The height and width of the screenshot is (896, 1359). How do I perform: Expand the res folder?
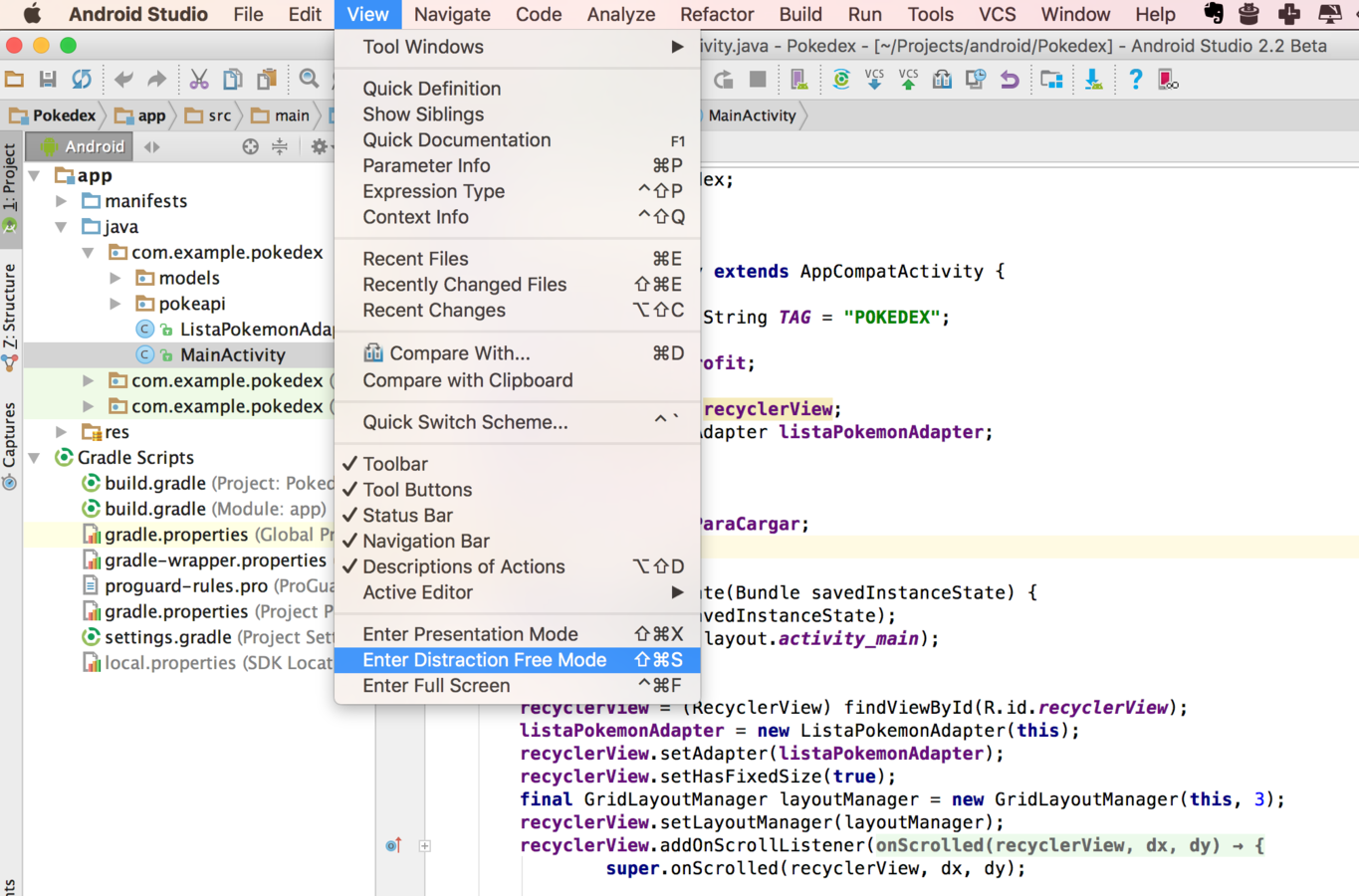(x=62, y=432)
